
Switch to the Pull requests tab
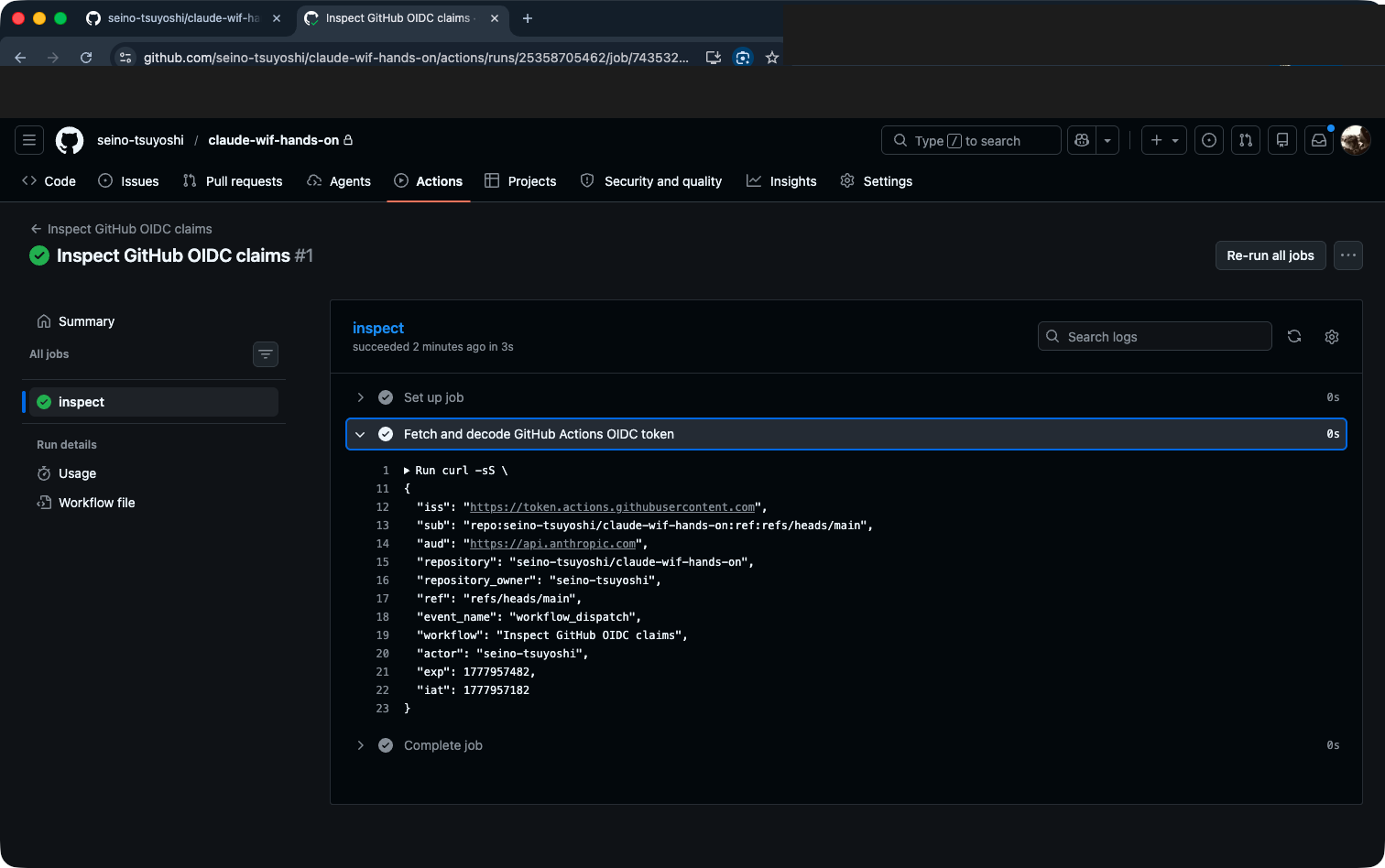coord(233,181)
